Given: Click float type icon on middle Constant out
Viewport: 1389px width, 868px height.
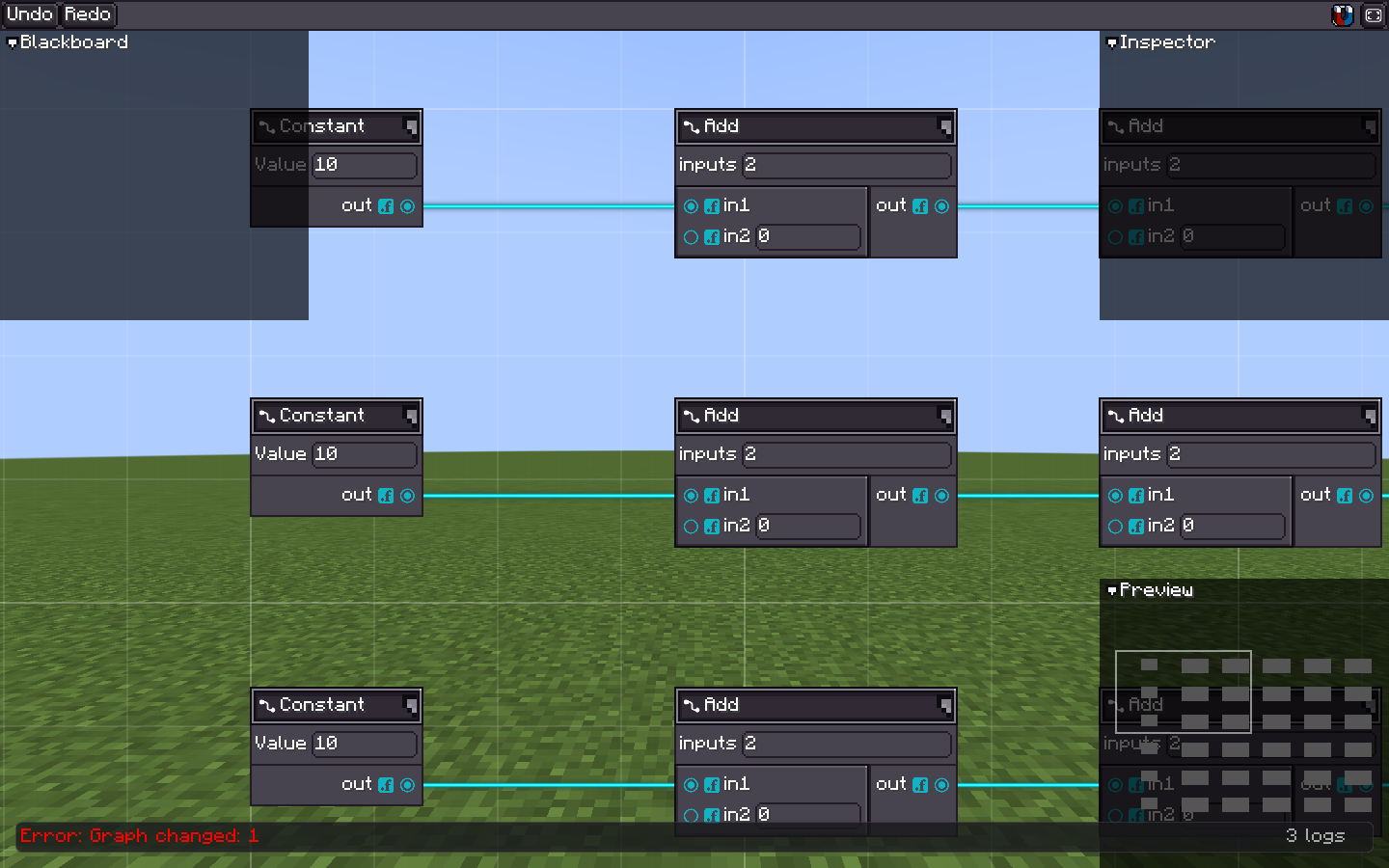Looking at the screenshot, I should point(386,496).
